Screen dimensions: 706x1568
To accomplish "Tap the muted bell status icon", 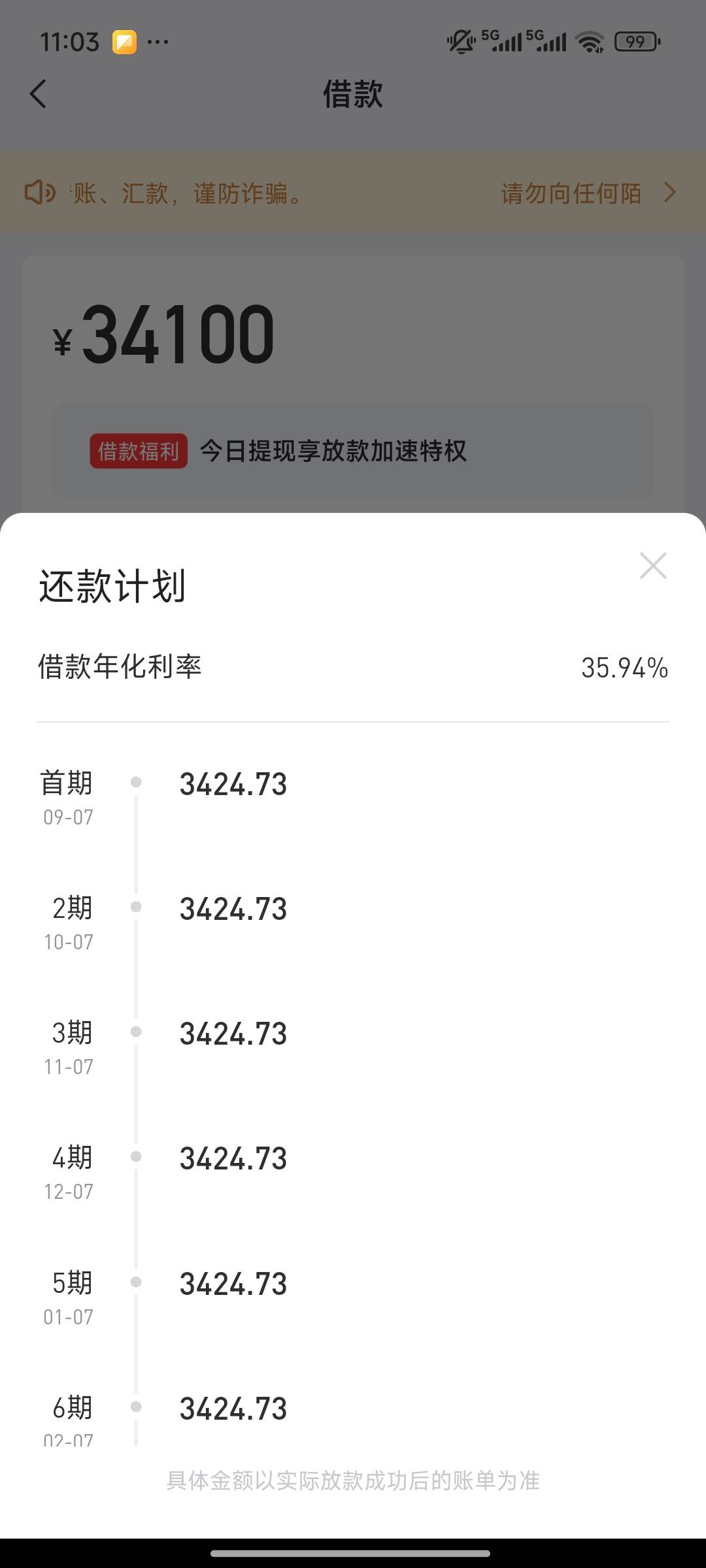I will [x=462, y=42].
